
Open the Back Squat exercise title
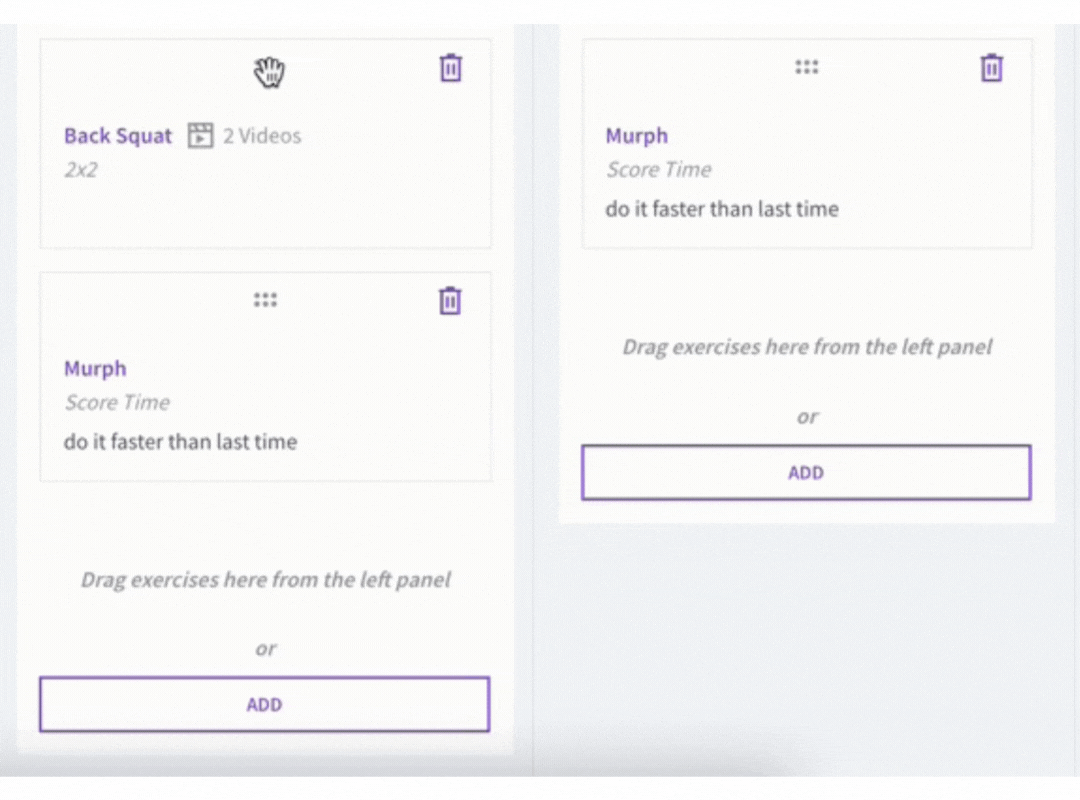pos(118,136)
